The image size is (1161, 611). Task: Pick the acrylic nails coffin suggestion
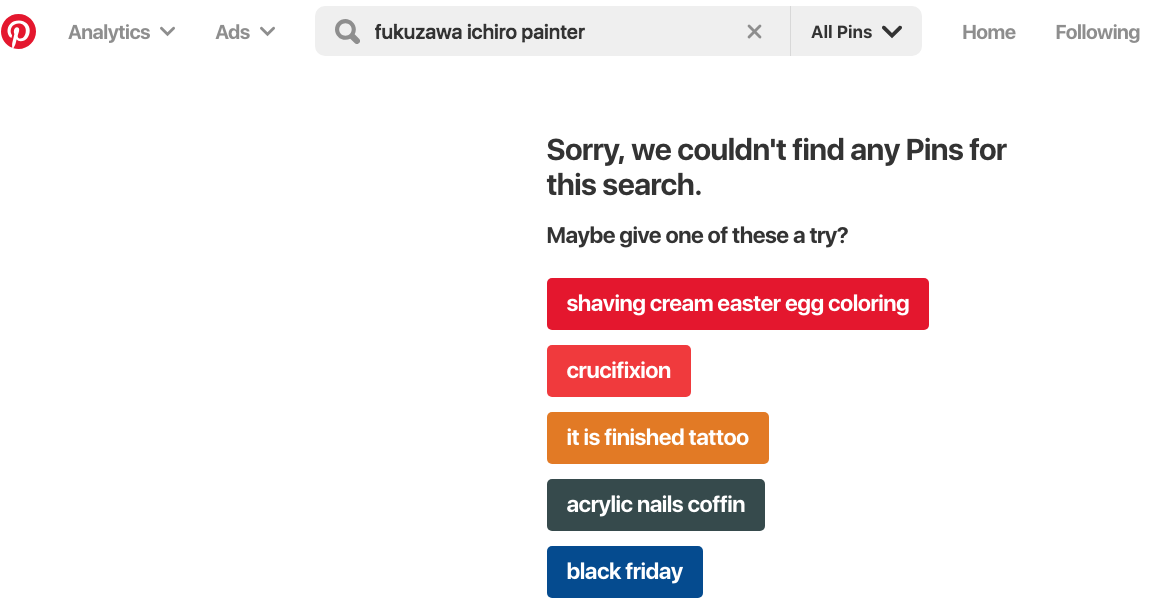coord(655,504)
